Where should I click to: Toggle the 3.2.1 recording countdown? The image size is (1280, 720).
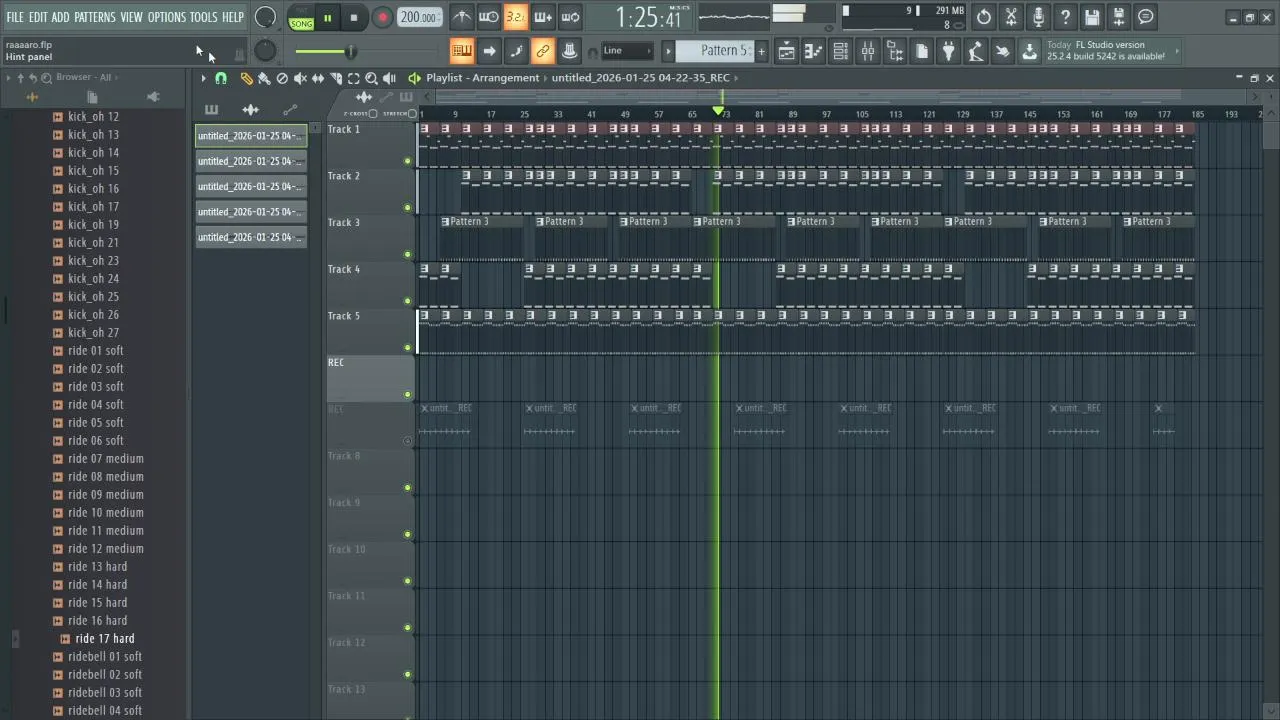pos(516,17)
